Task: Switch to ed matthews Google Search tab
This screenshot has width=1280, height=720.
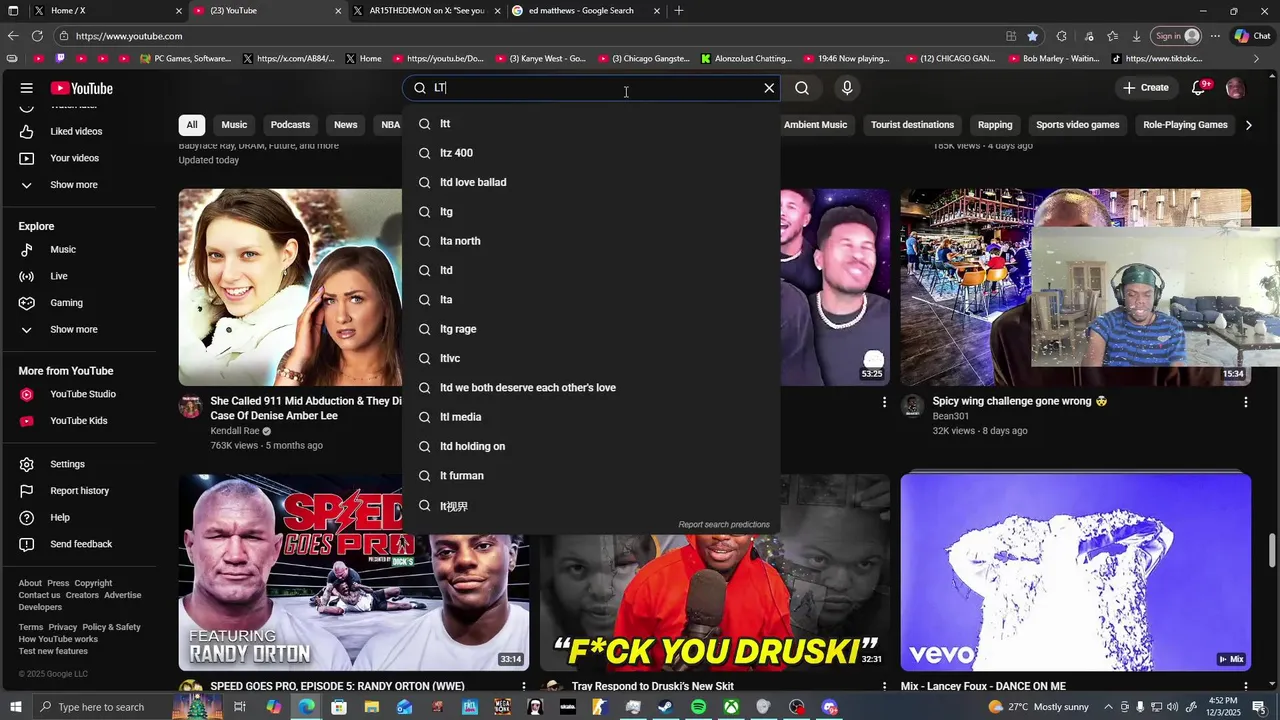Action: tap(587, 10)
